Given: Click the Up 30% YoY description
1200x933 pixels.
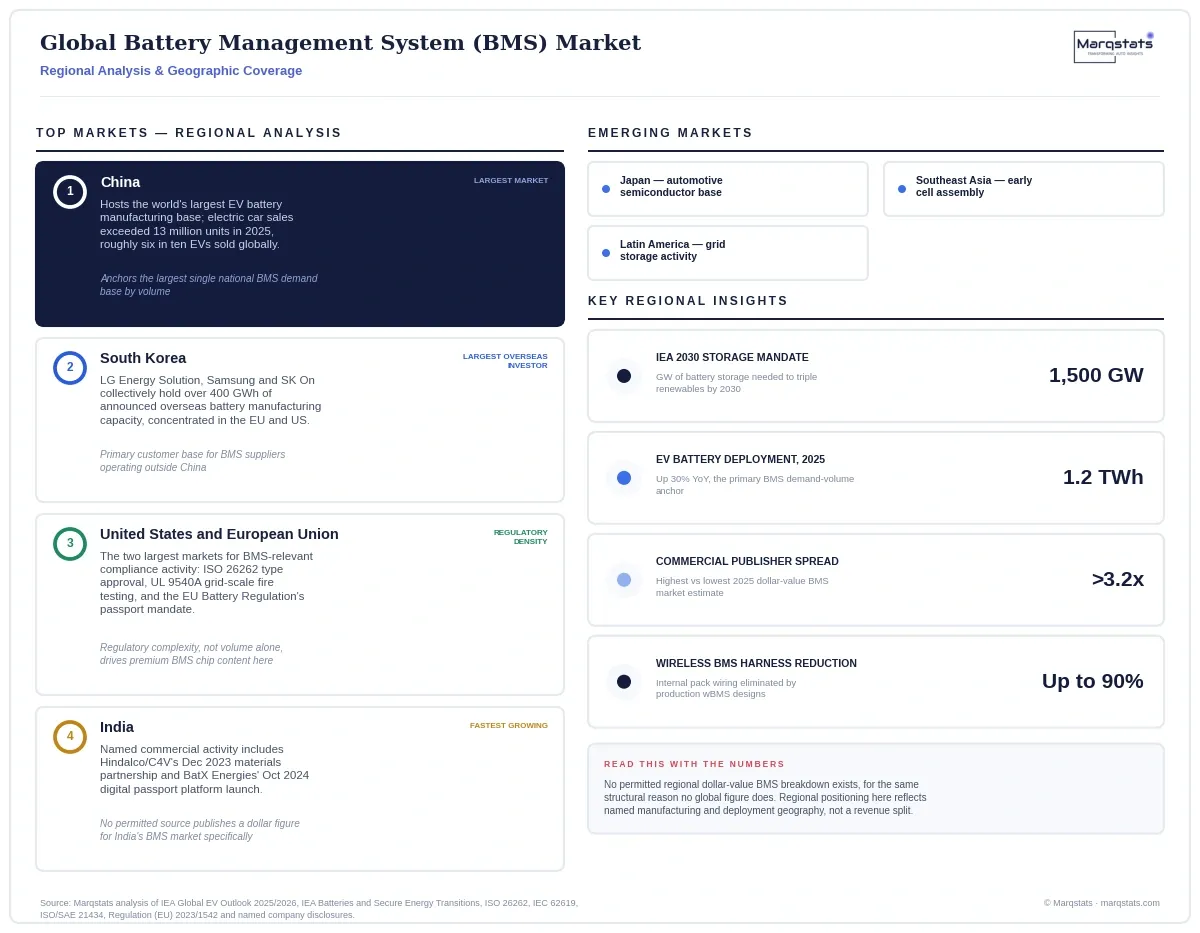Looking at the screenshot, I should (x=755, y=484).
